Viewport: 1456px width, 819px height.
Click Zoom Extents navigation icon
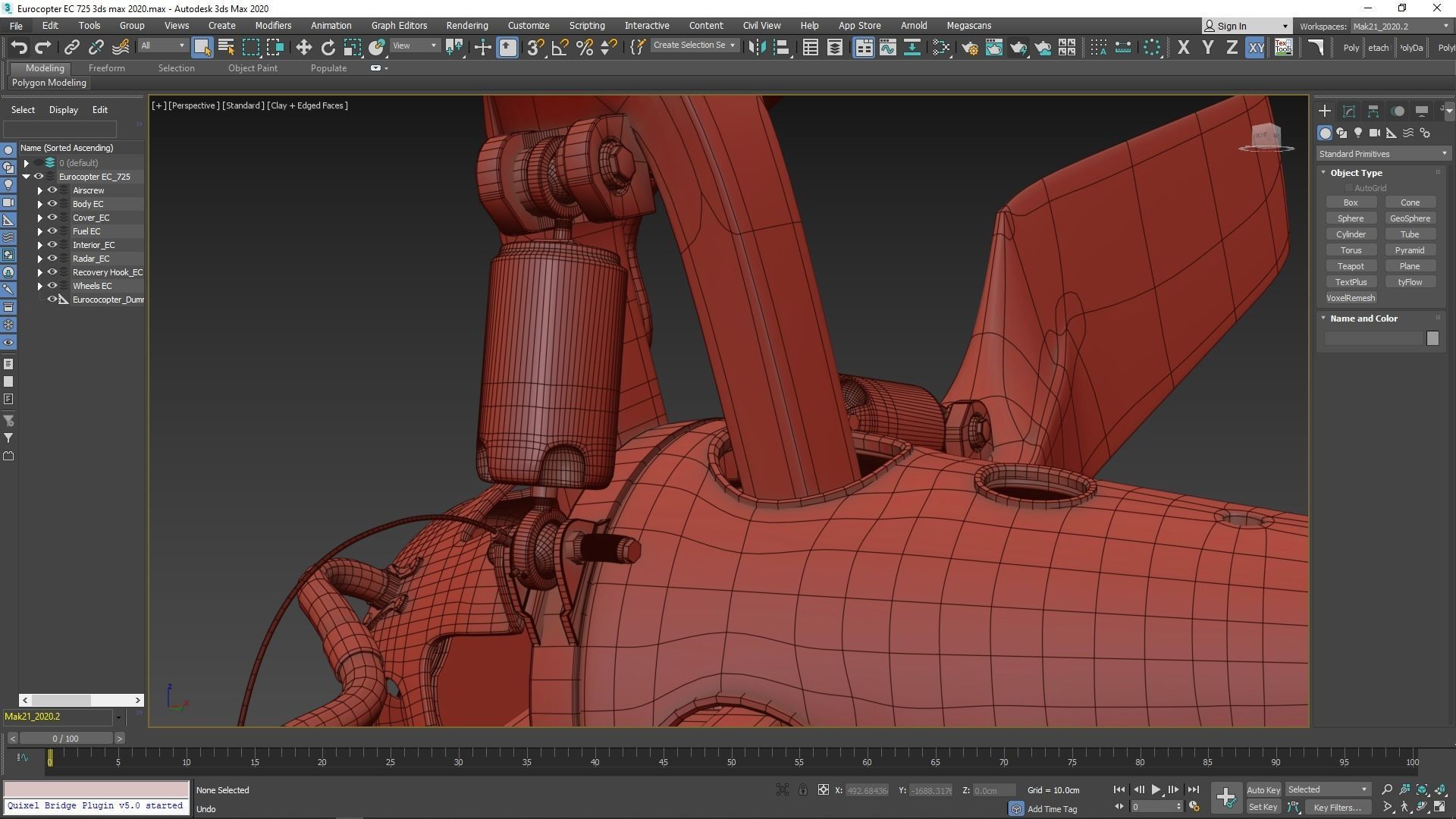[x=1422, y=789]
